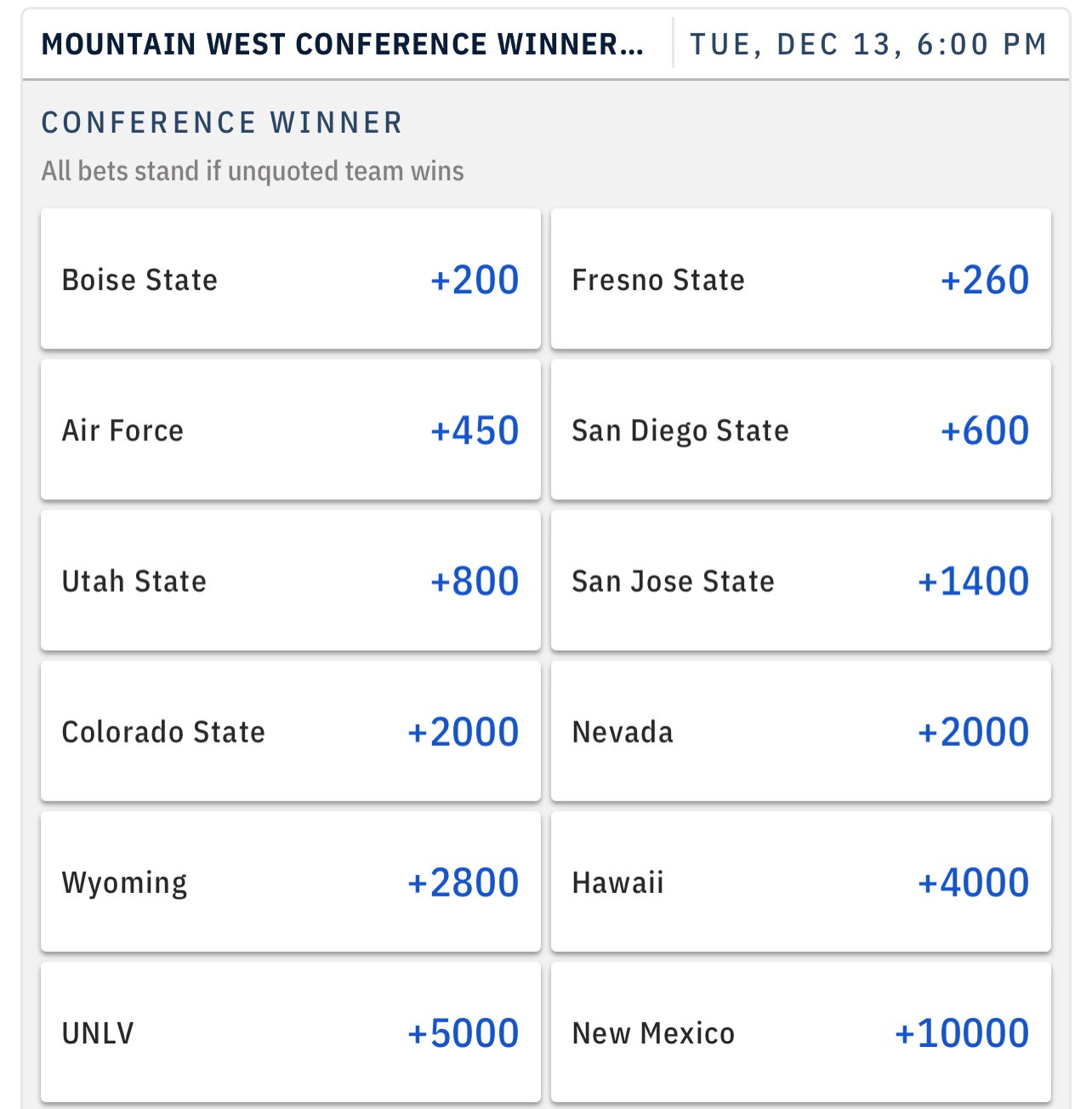Click the 'All bets stand' rule note

click(x=253, y=171)
